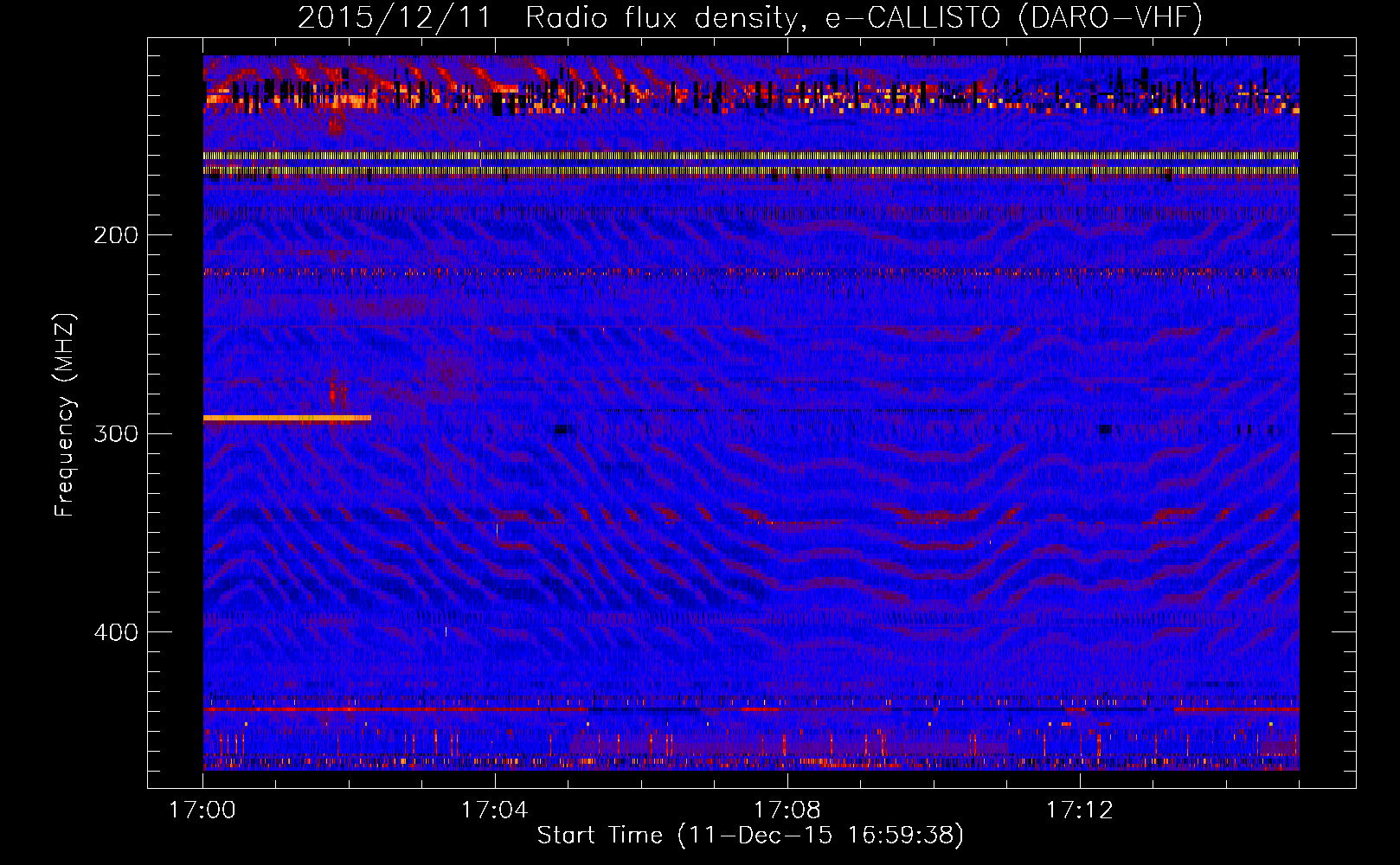Click the '17:08' time tick label
Screen dimensions: 1400x865
(787, 810)
